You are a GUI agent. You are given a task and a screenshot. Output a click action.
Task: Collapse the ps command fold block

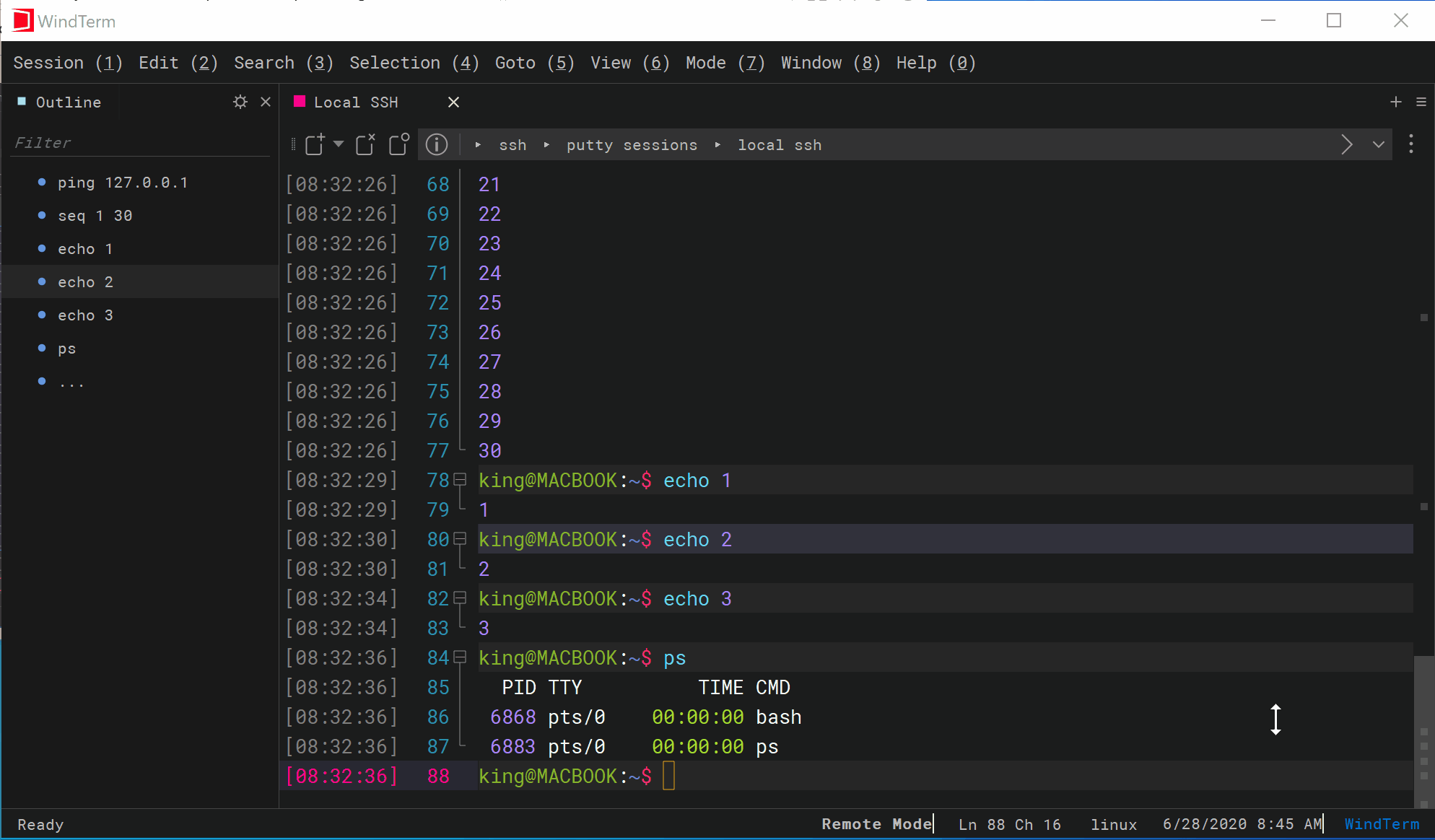click(460, 657)
